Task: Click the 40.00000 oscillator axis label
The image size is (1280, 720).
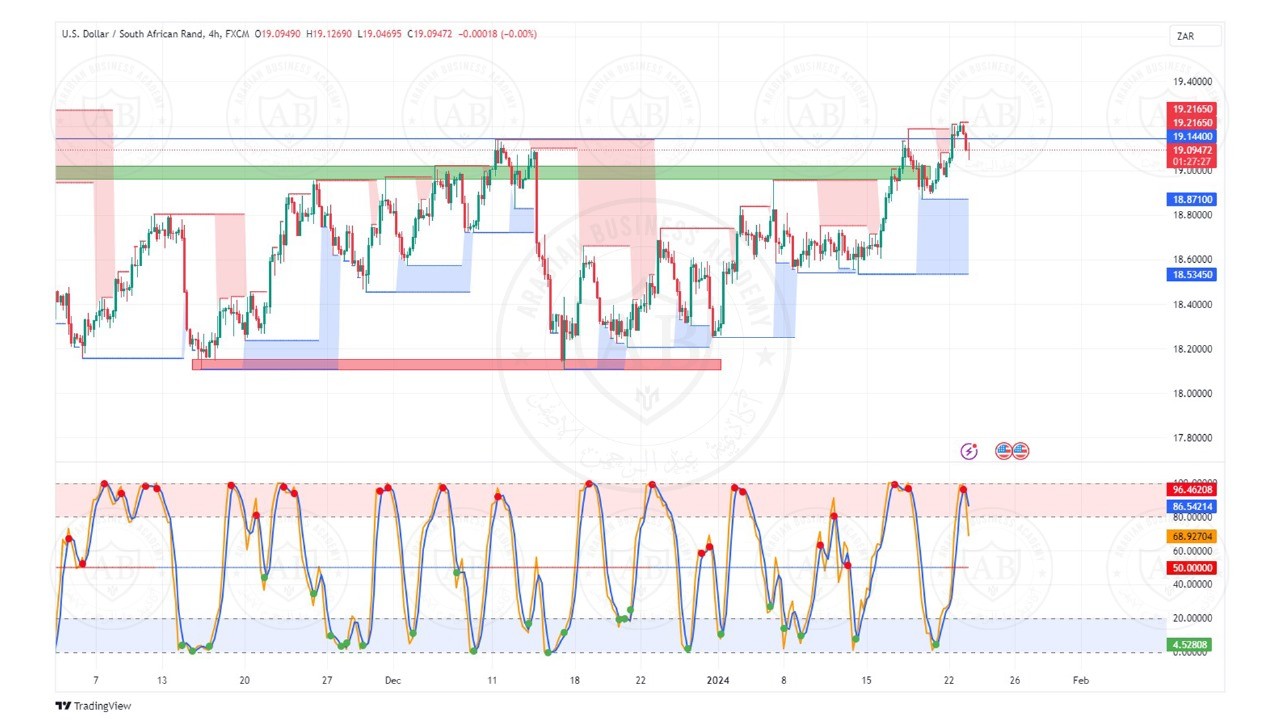Action: pyautogui.click(x=1193, y=584)
